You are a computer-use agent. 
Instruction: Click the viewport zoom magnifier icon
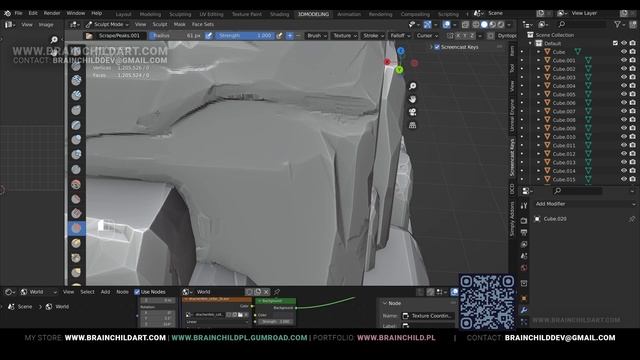coord(413,86)
